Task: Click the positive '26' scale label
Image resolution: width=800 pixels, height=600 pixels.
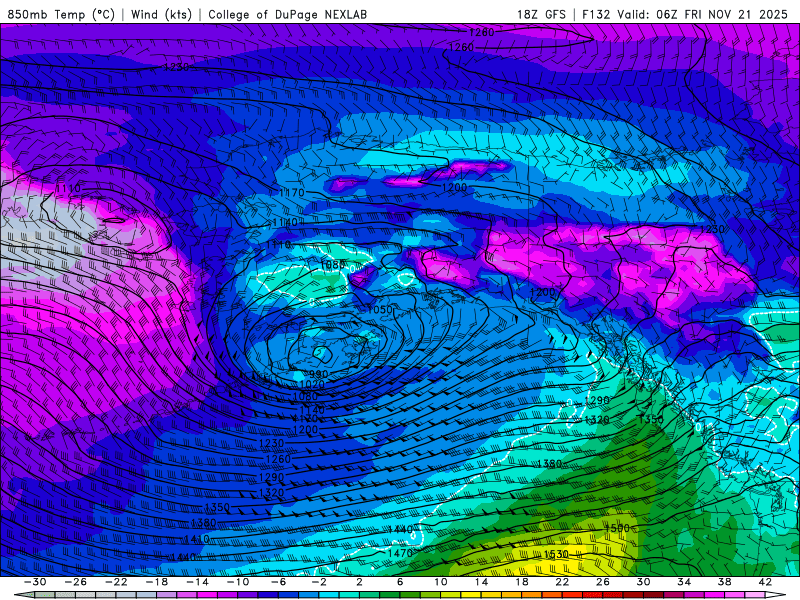Action: 603,582
